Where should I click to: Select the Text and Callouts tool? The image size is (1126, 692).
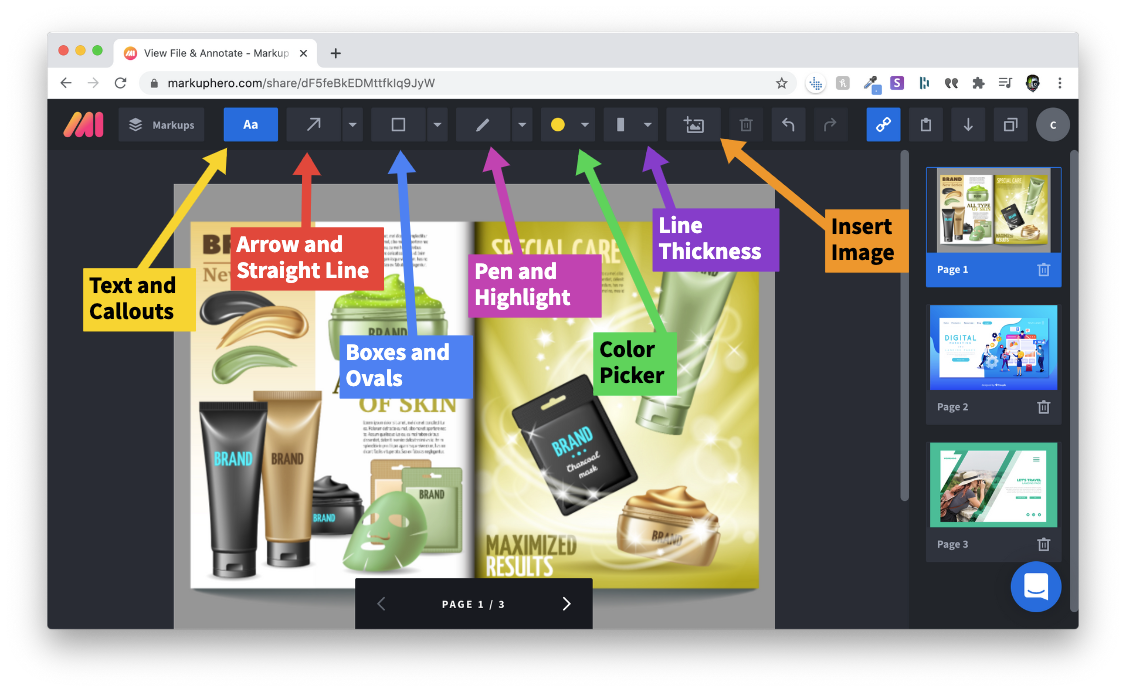click(x=250, y=124)
